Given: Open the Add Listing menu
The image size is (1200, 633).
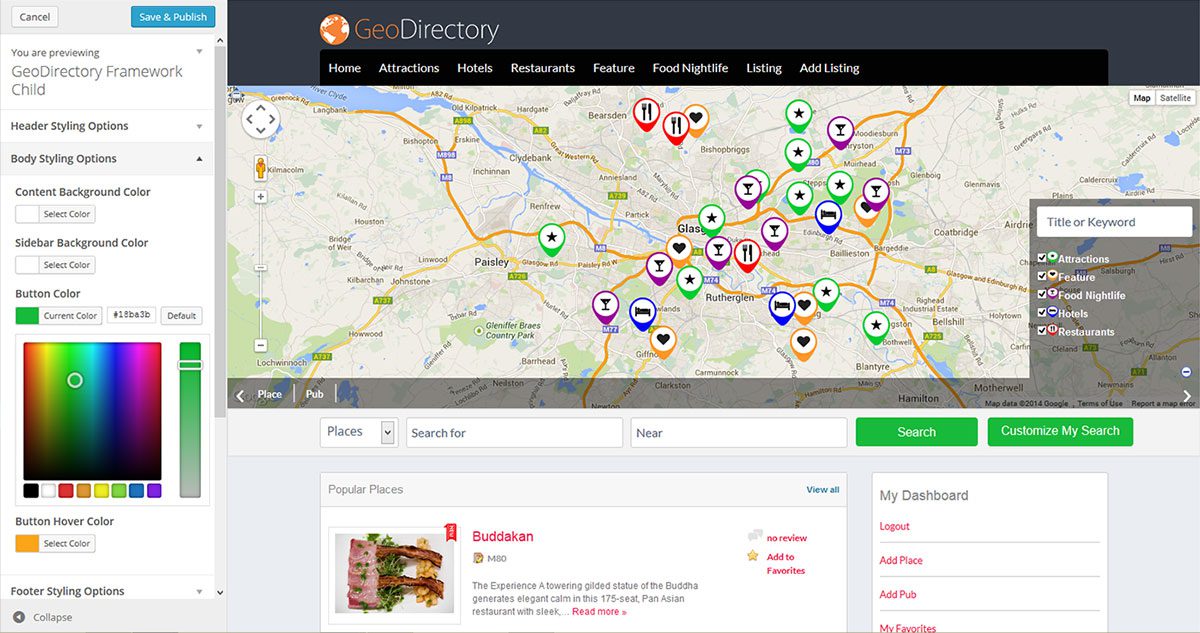Looking at the screenshot, I should 829,68.
